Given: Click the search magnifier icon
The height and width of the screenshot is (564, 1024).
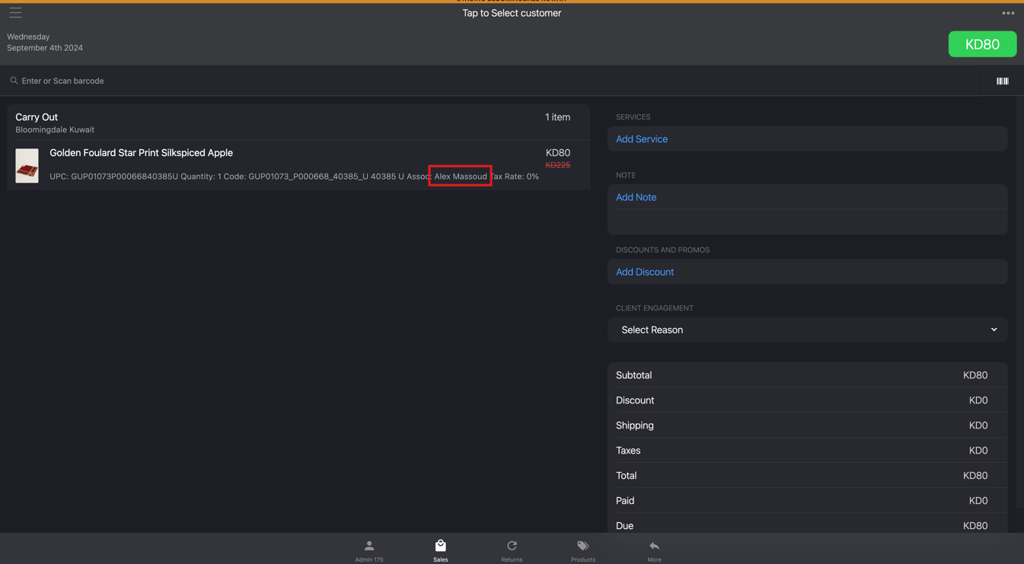Looking at the screenshot, I should [x=14, y=81].
